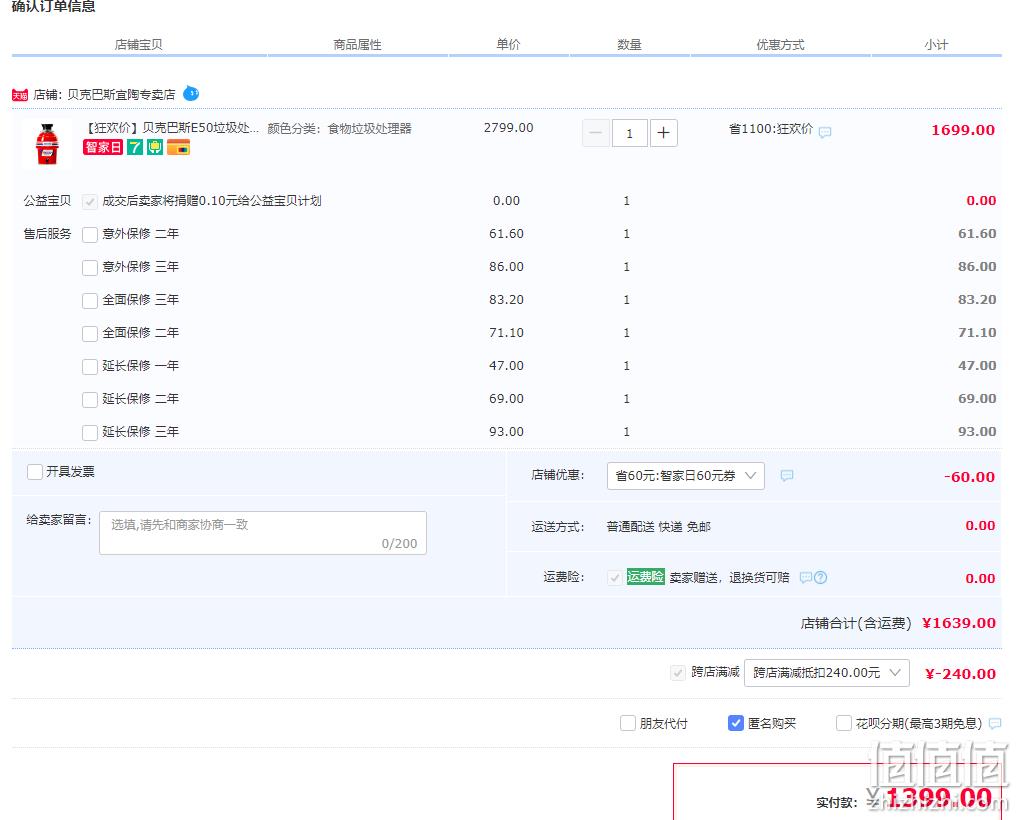Click the green shield guarantee badge

coord(155,147)
